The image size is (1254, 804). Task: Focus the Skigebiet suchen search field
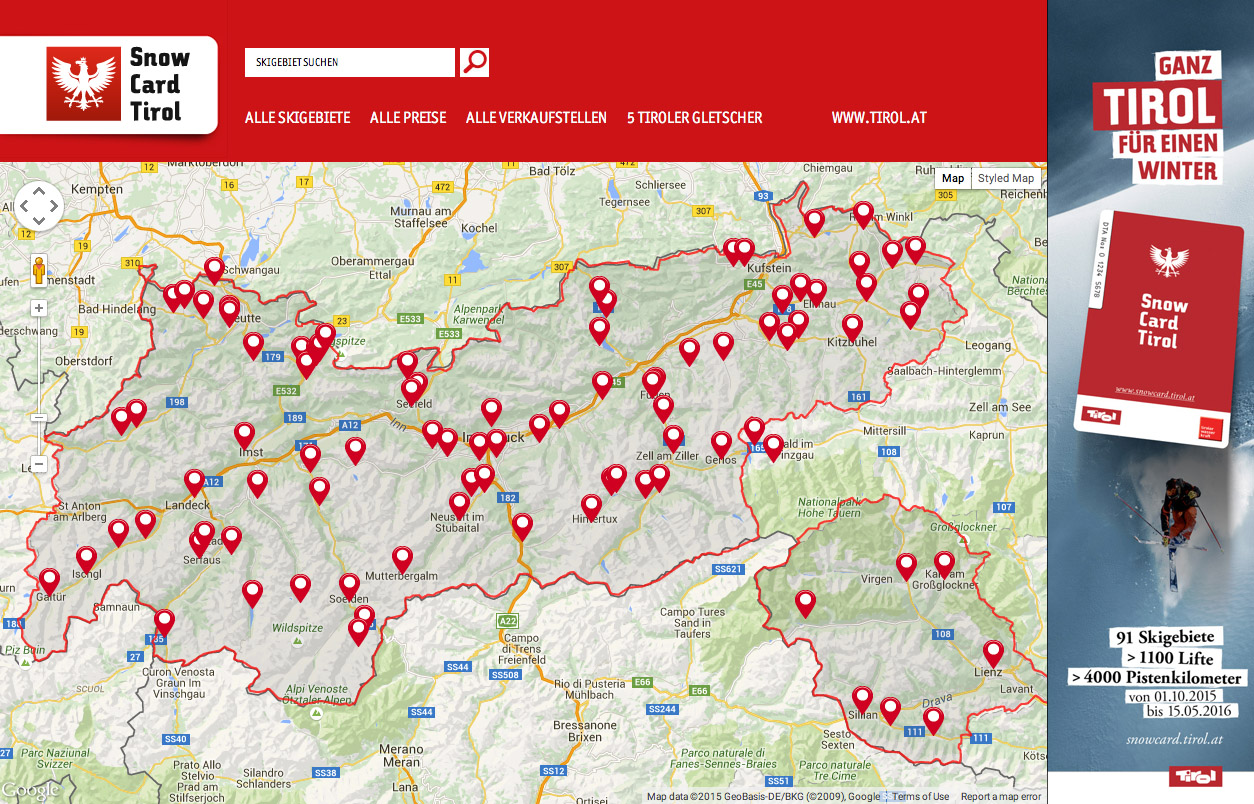pyautogui.click(x=349, y=62)
